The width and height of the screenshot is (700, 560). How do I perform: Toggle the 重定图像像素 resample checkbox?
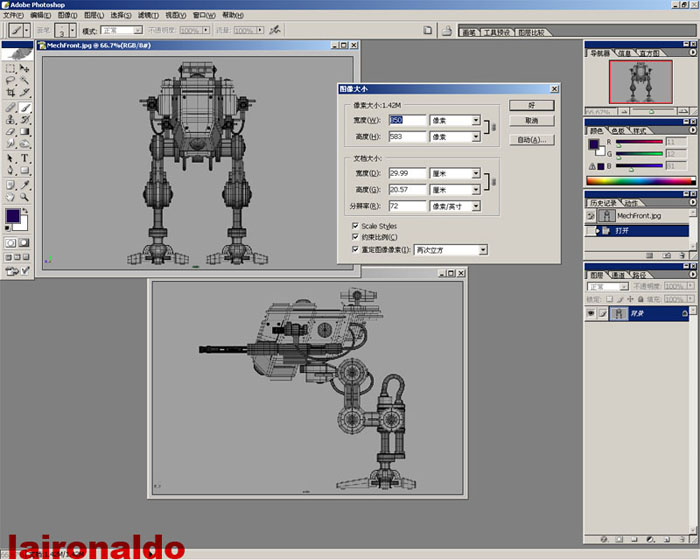click(x=356, y=249)
